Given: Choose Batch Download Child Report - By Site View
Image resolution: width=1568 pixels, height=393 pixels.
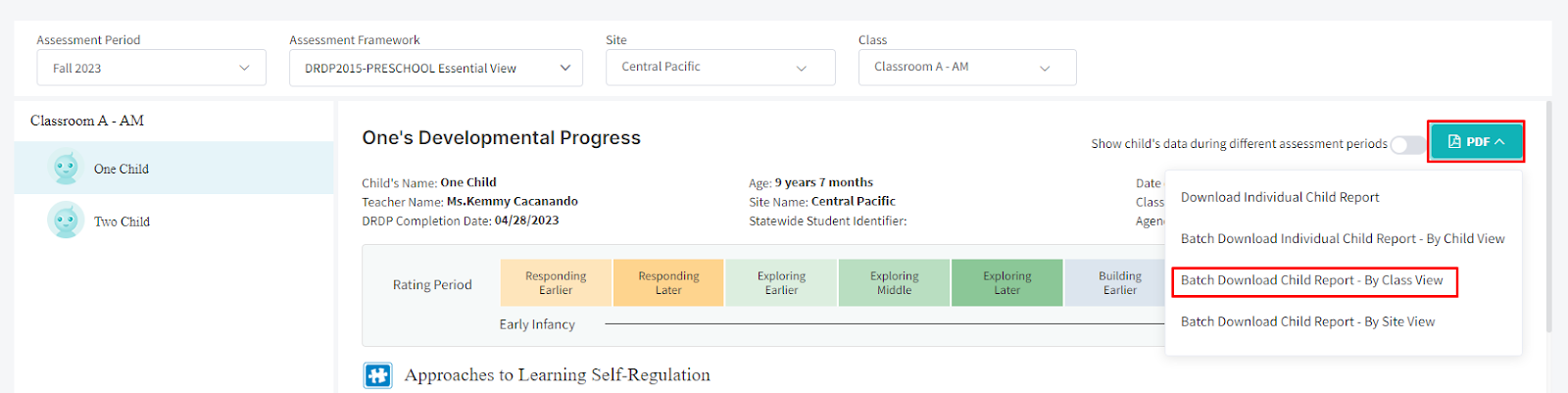Looking at the screenshot, I should pos(1307,321).
